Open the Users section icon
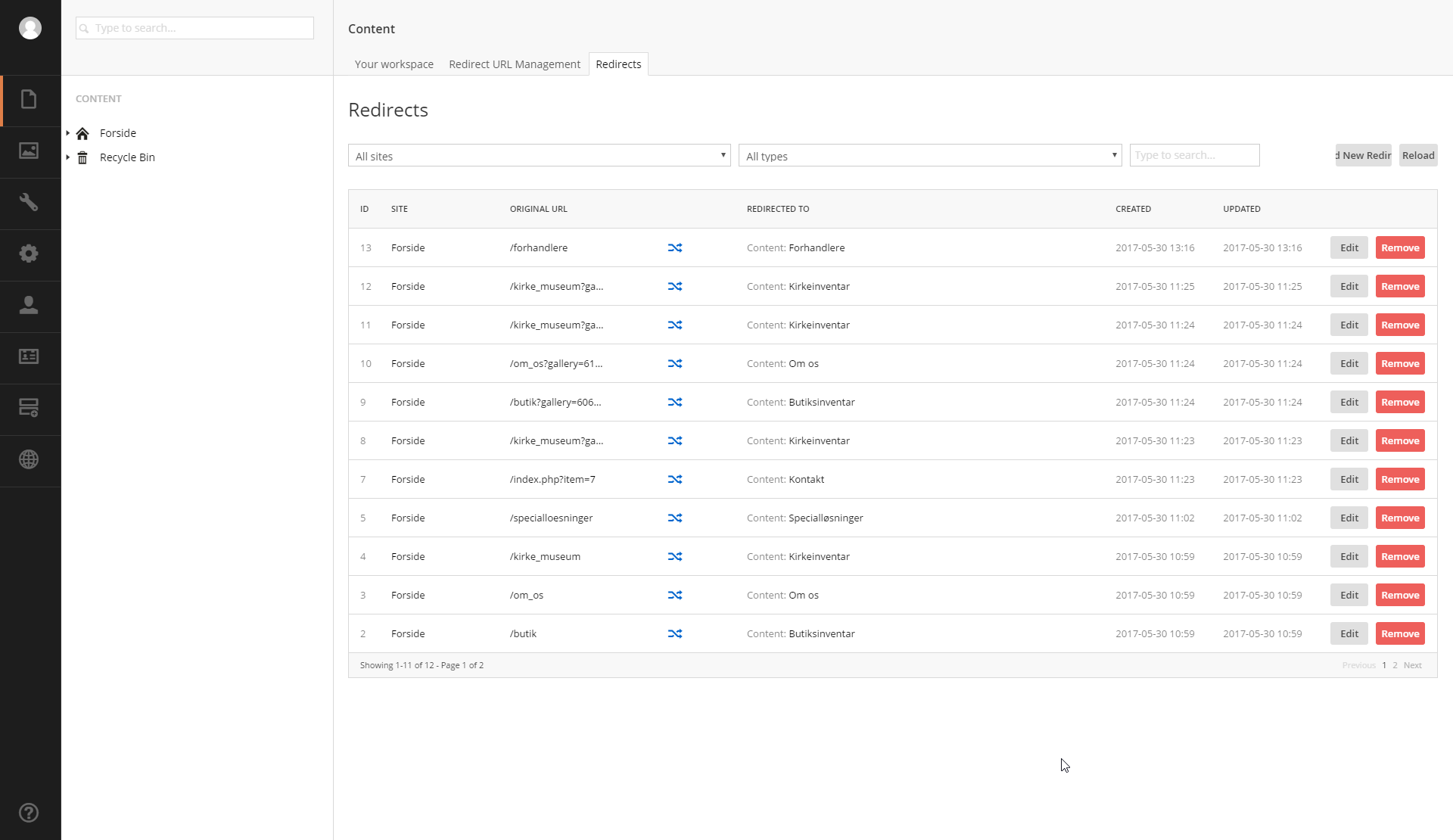1453x840 pixels. [29, 305]
